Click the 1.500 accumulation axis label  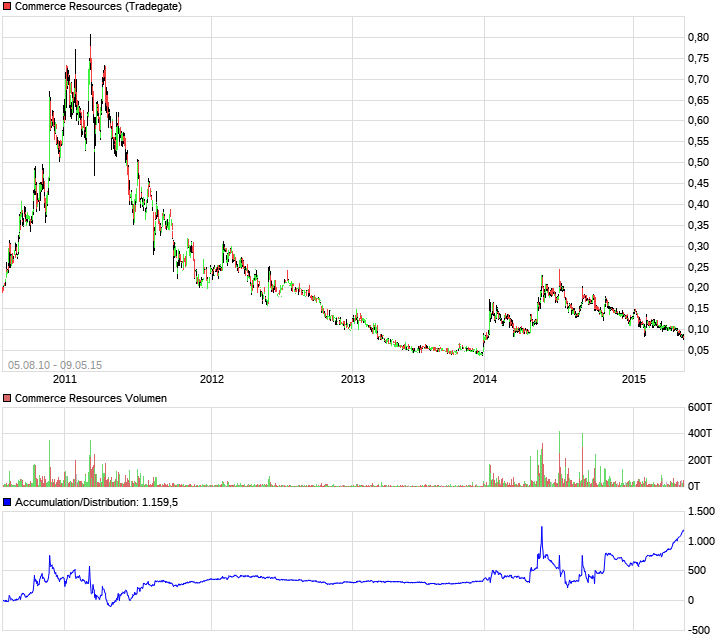coord(701,512)
